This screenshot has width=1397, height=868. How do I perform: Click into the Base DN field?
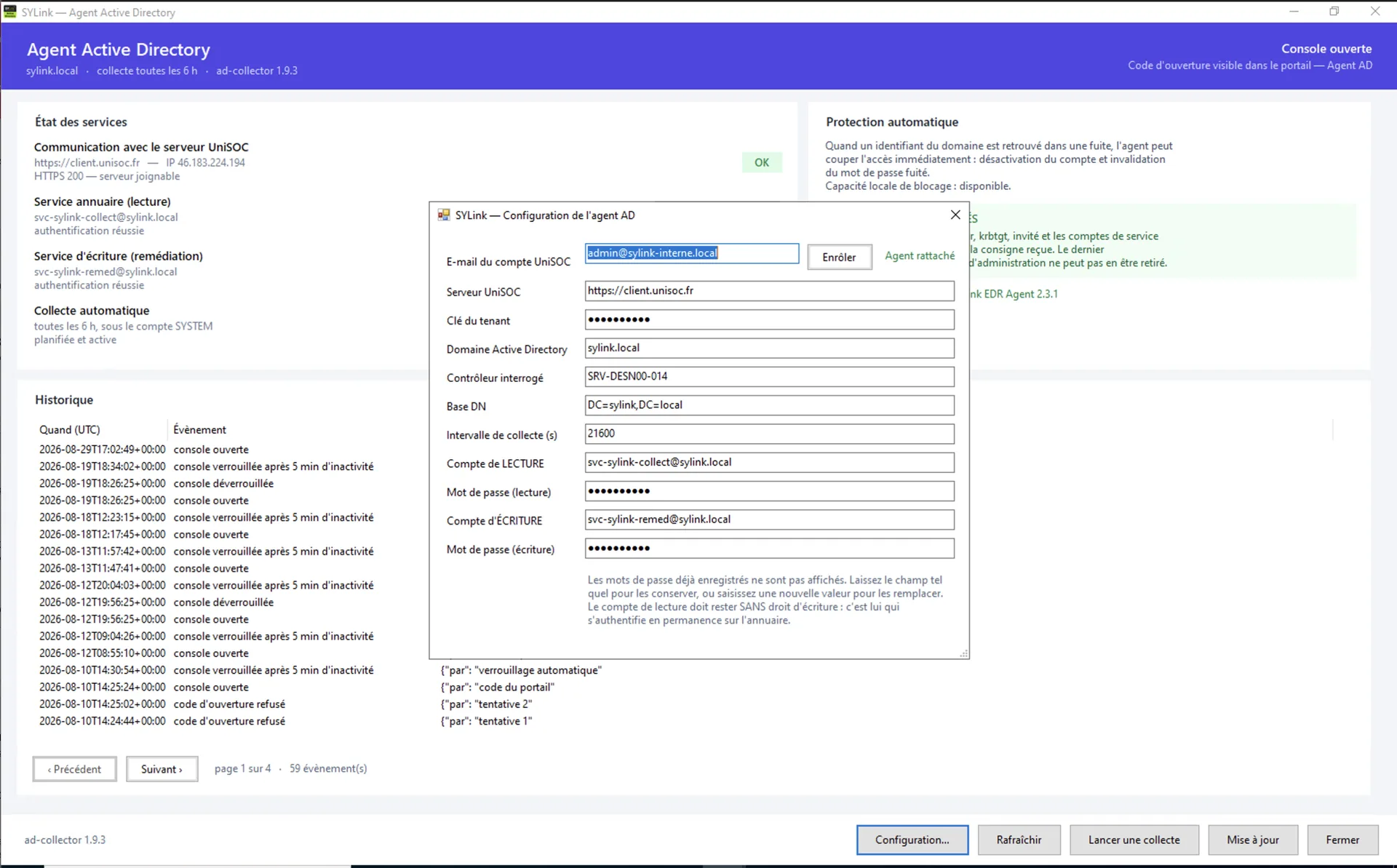769,405
